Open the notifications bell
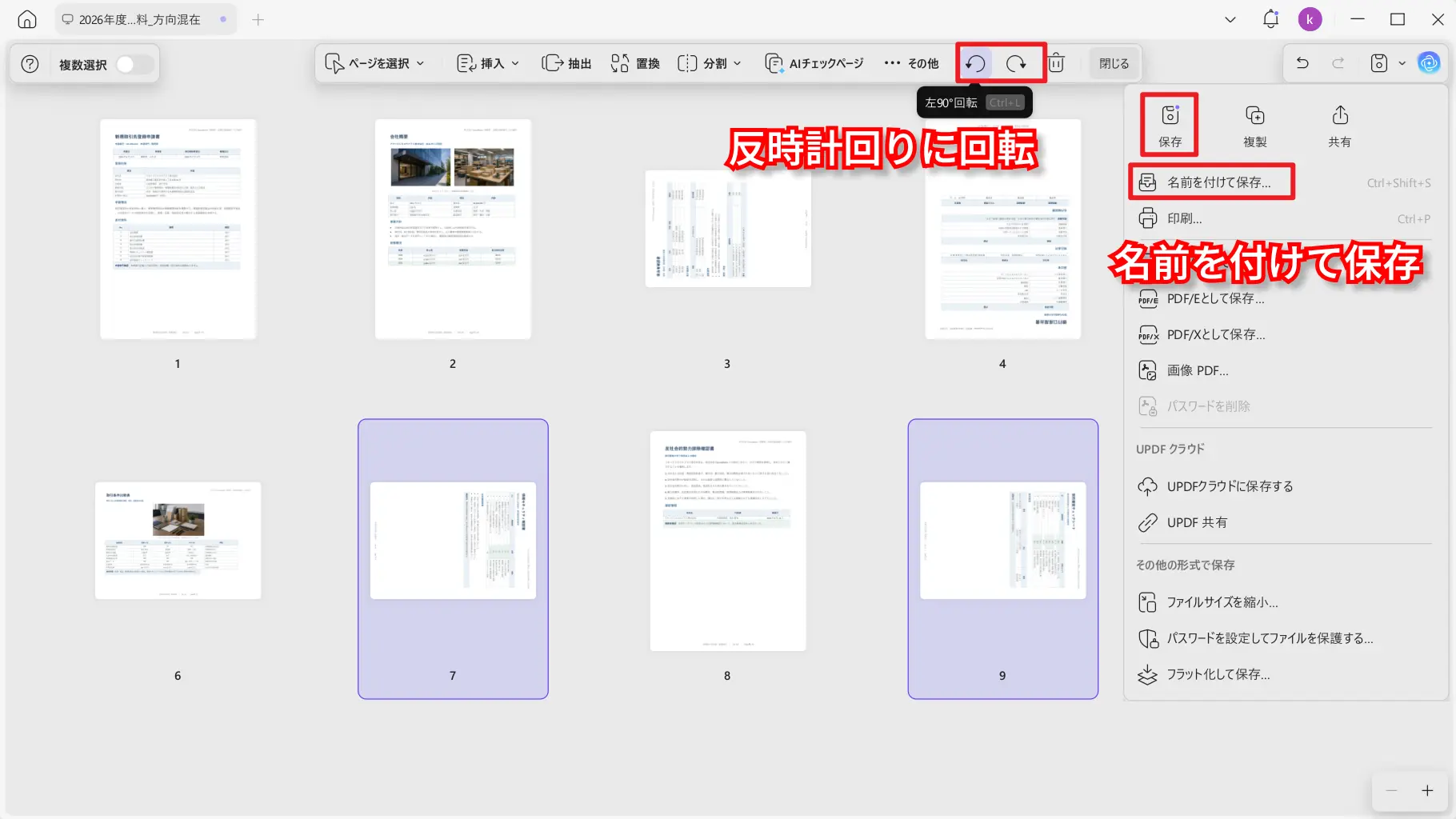1456x819 pixels. point(1270,19)
